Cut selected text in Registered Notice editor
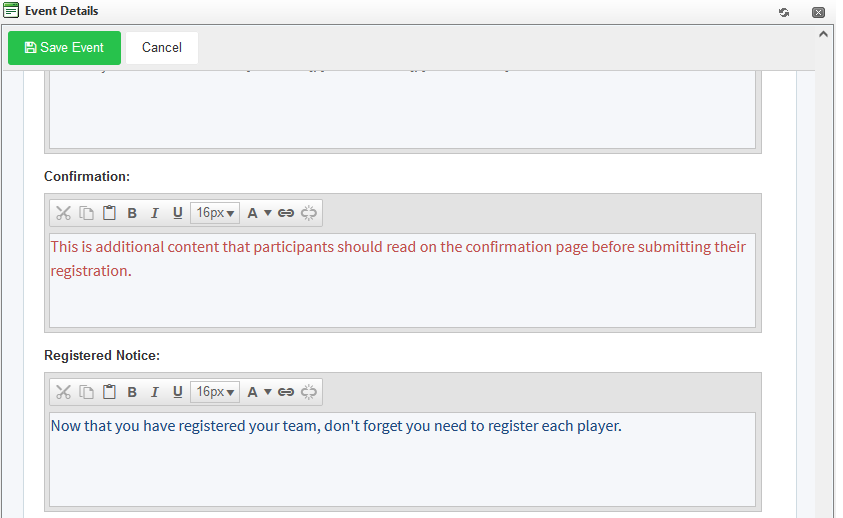The height and width of the screenshot is (518, 843). 63,392
